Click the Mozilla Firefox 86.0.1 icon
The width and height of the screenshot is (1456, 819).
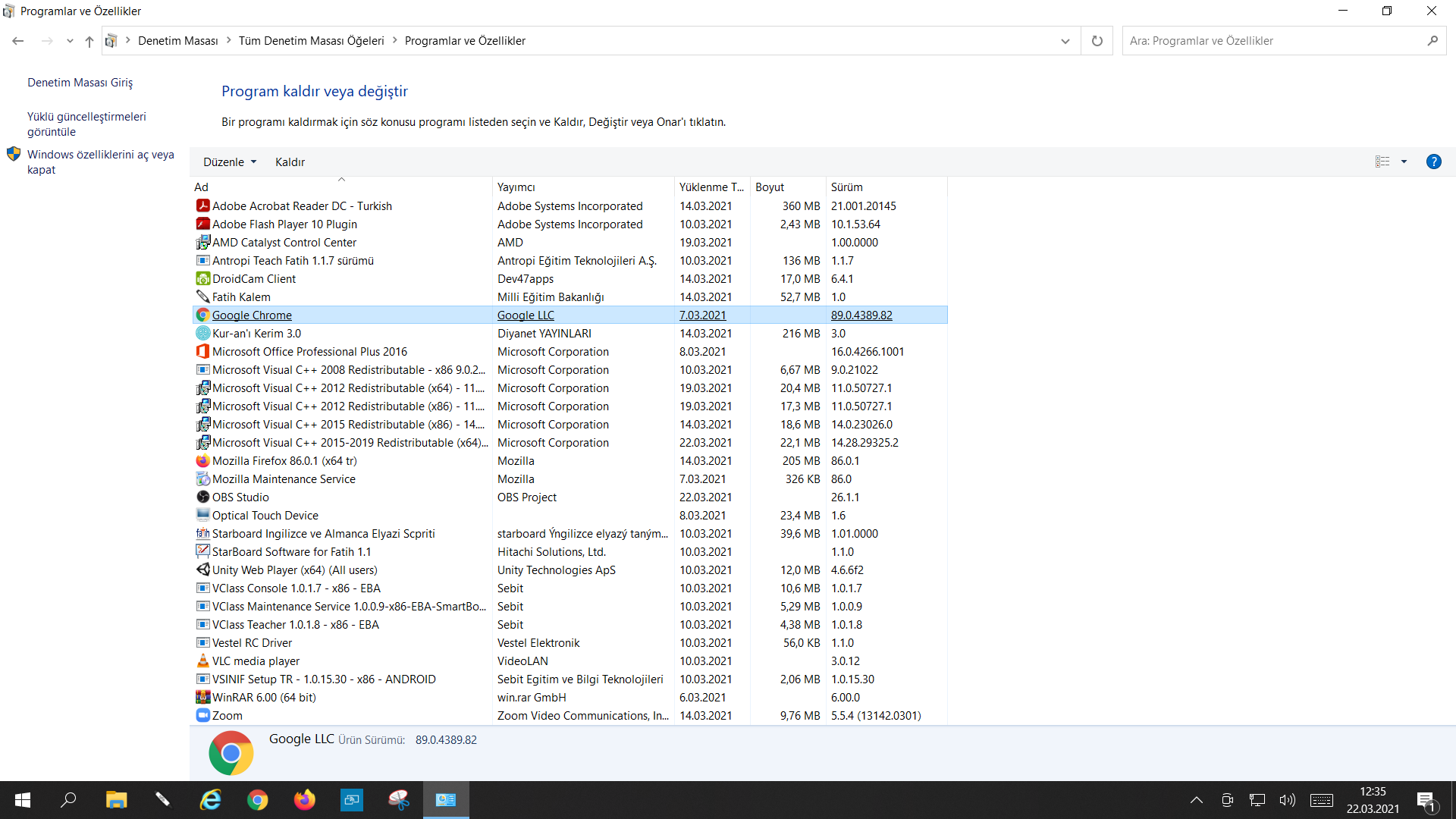(x=202, y=460)
